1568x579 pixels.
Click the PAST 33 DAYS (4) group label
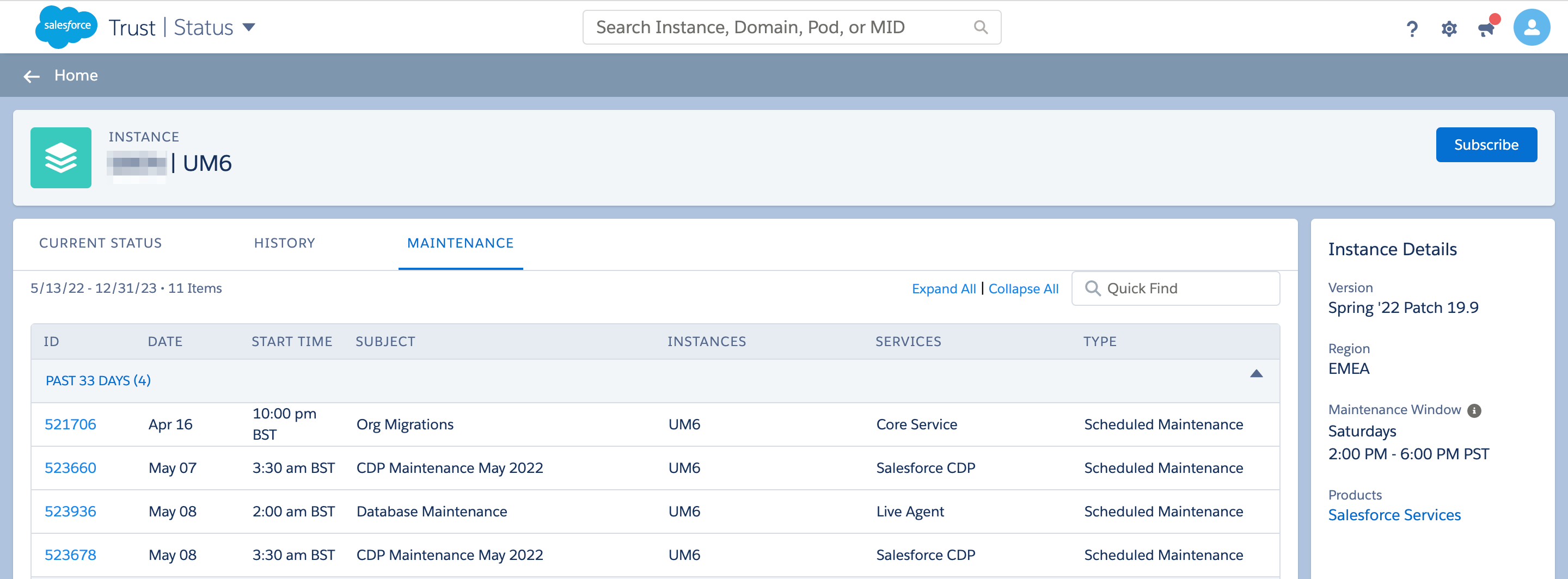(98, 381)
